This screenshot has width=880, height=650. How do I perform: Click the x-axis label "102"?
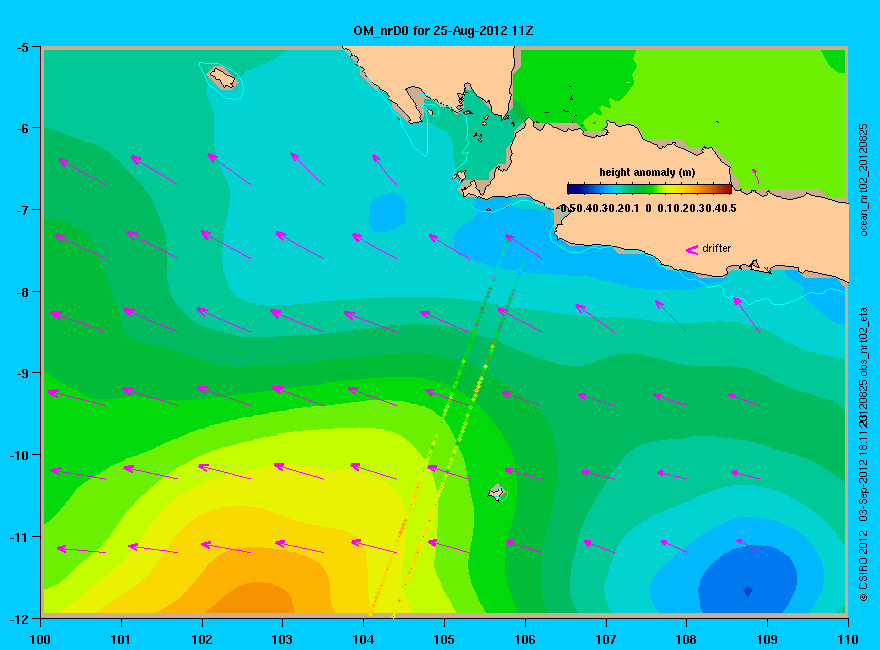click(x=202, y=639)
